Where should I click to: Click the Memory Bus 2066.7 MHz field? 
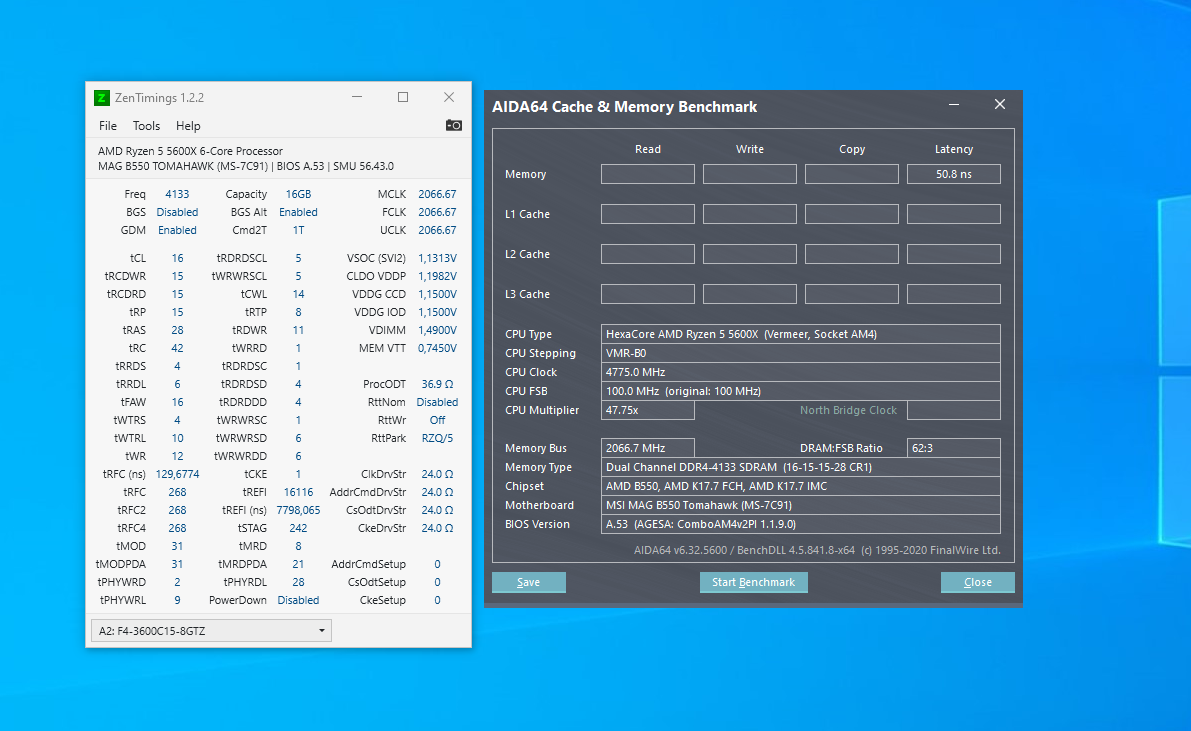tap(648, 448)
